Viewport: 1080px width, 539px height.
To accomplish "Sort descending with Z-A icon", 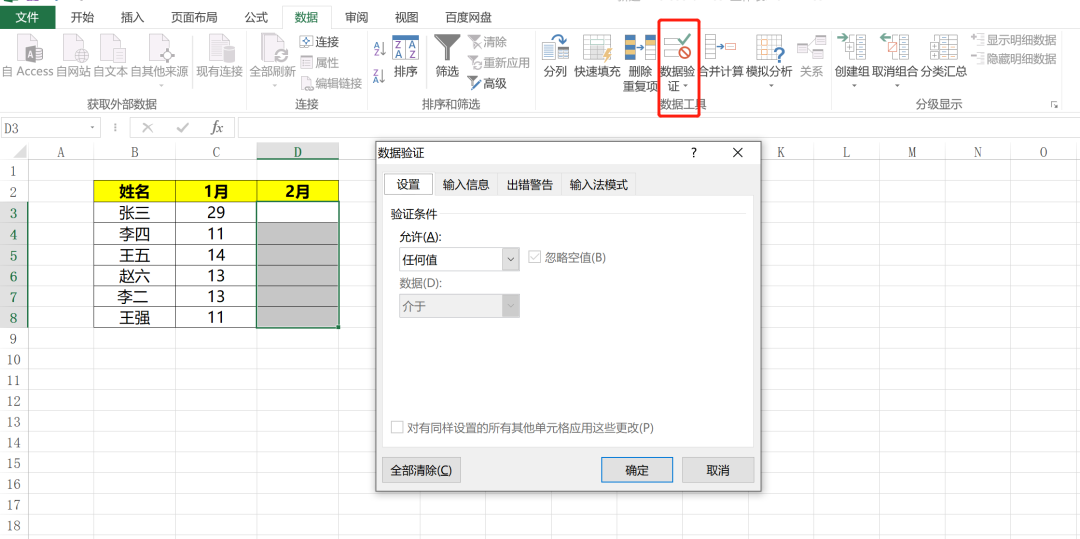I will point(379,76).
